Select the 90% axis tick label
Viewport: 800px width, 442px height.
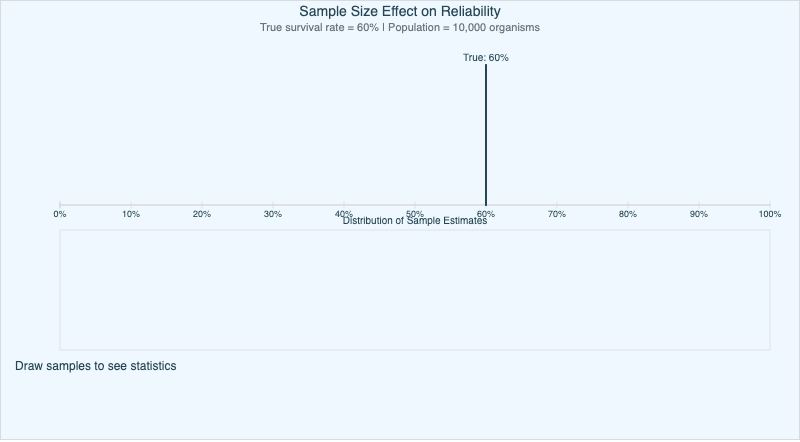(699, 214)
